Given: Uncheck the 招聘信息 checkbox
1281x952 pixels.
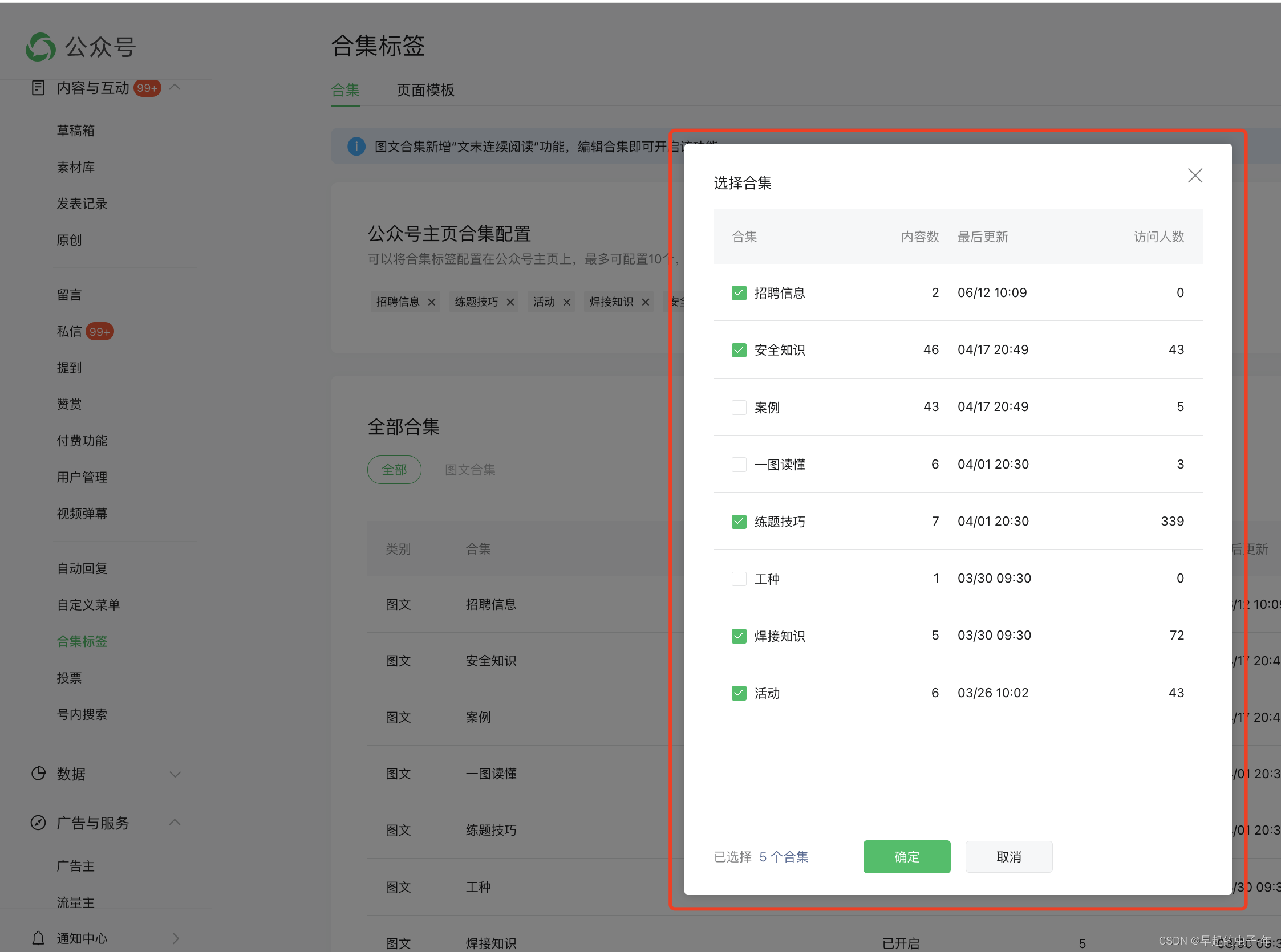Looking at the screenshot, I should coord(739,293).
